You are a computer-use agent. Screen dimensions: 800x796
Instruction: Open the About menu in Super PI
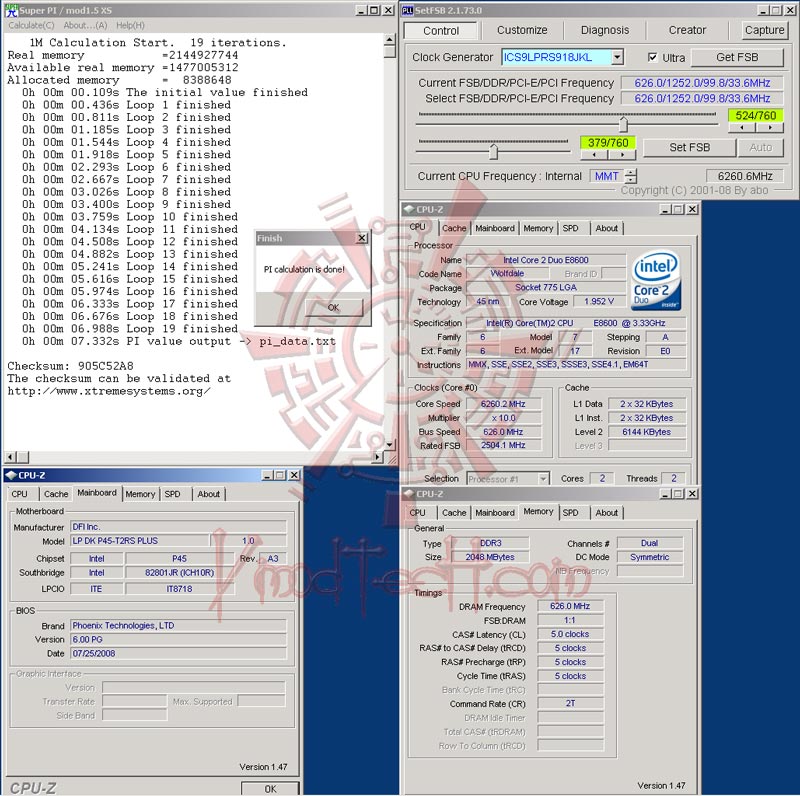[x=85, y=25]
